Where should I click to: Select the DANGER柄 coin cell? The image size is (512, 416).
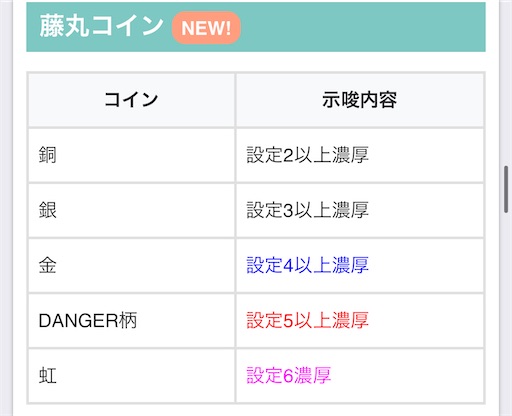pyautogui.click(x=131, y=321)
